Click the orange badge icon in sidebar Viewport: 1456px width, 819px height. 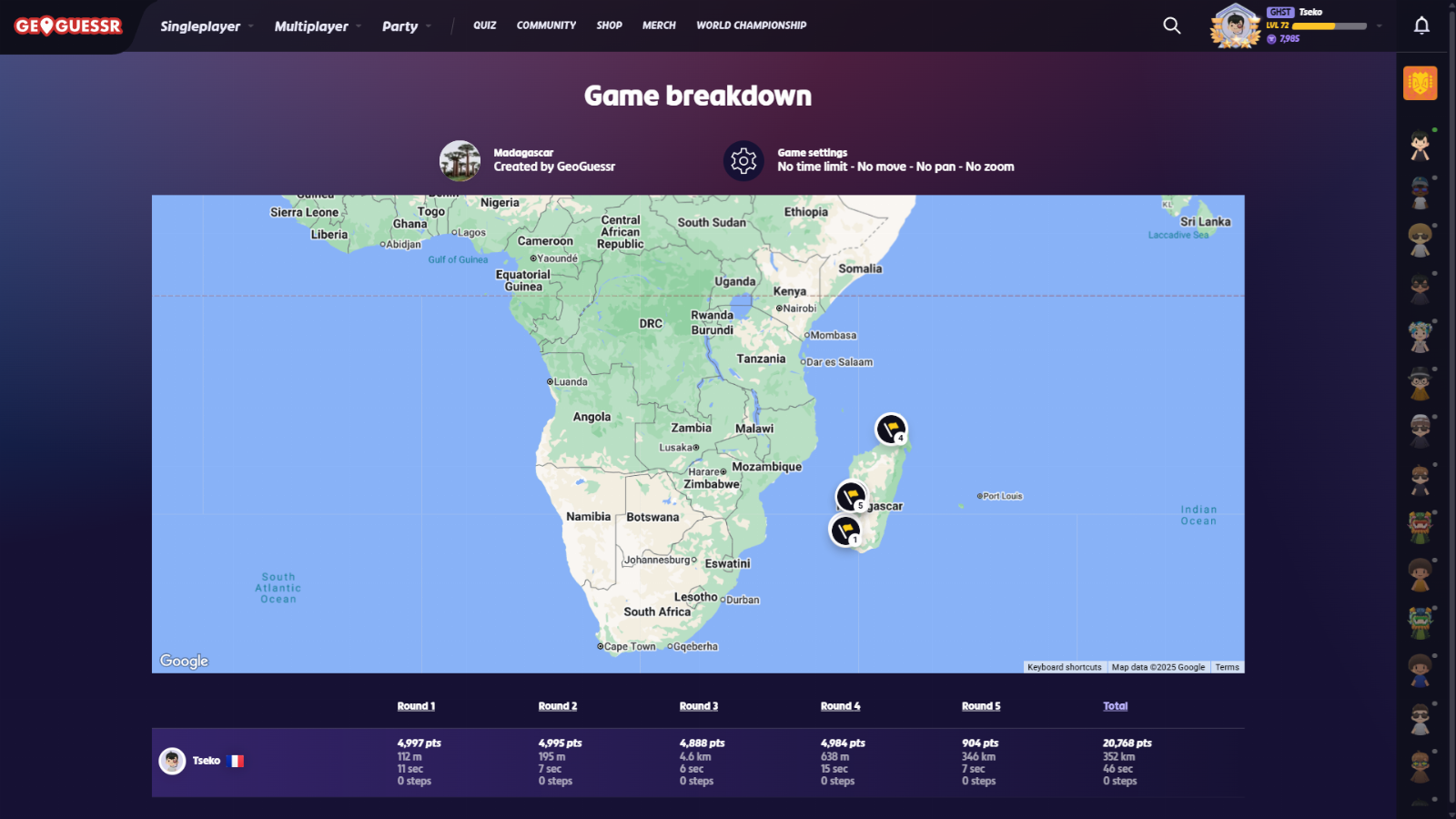(x=1420, y=83)
